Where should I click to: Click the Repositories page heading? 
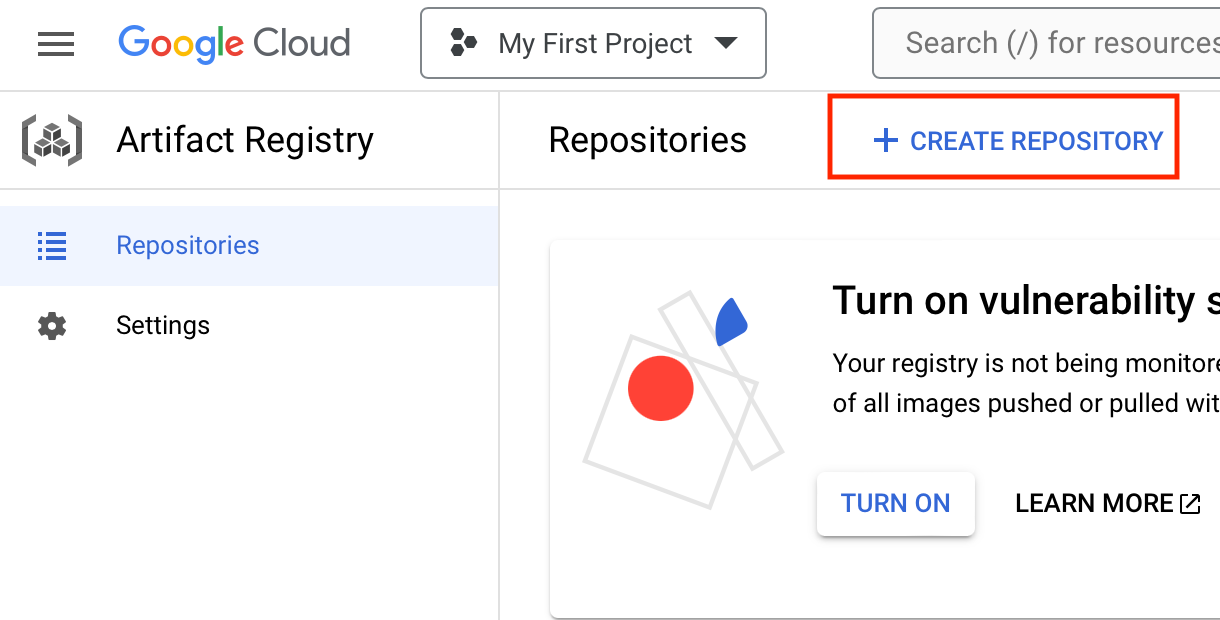648,140
